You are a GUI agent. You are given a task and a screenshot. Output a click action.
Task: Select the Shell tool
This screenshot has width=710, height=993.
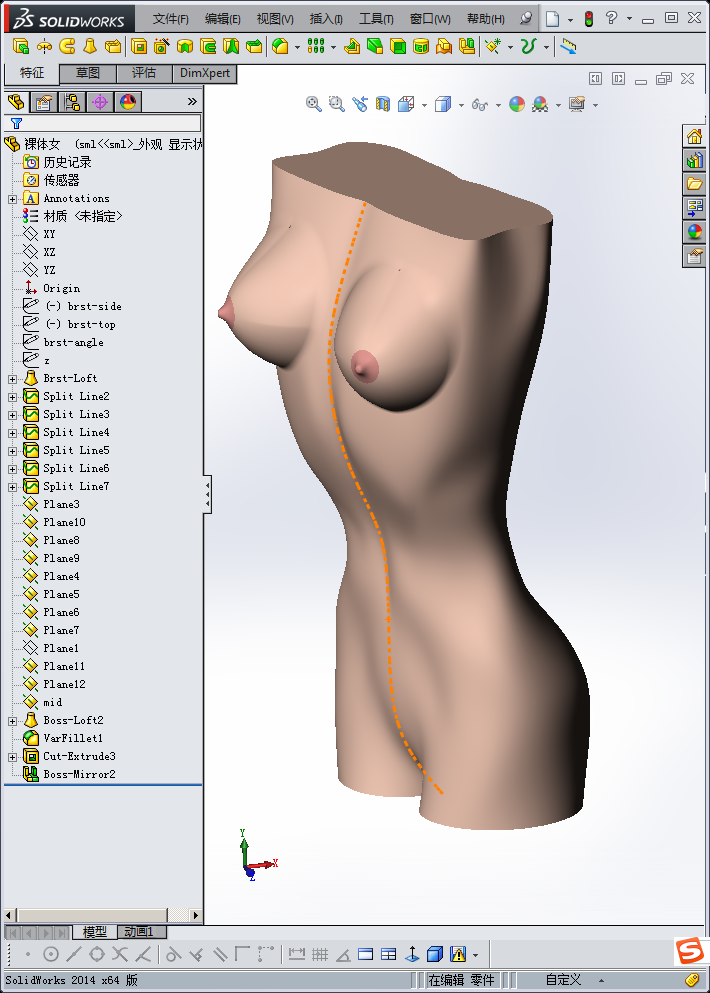pos(398,46)
